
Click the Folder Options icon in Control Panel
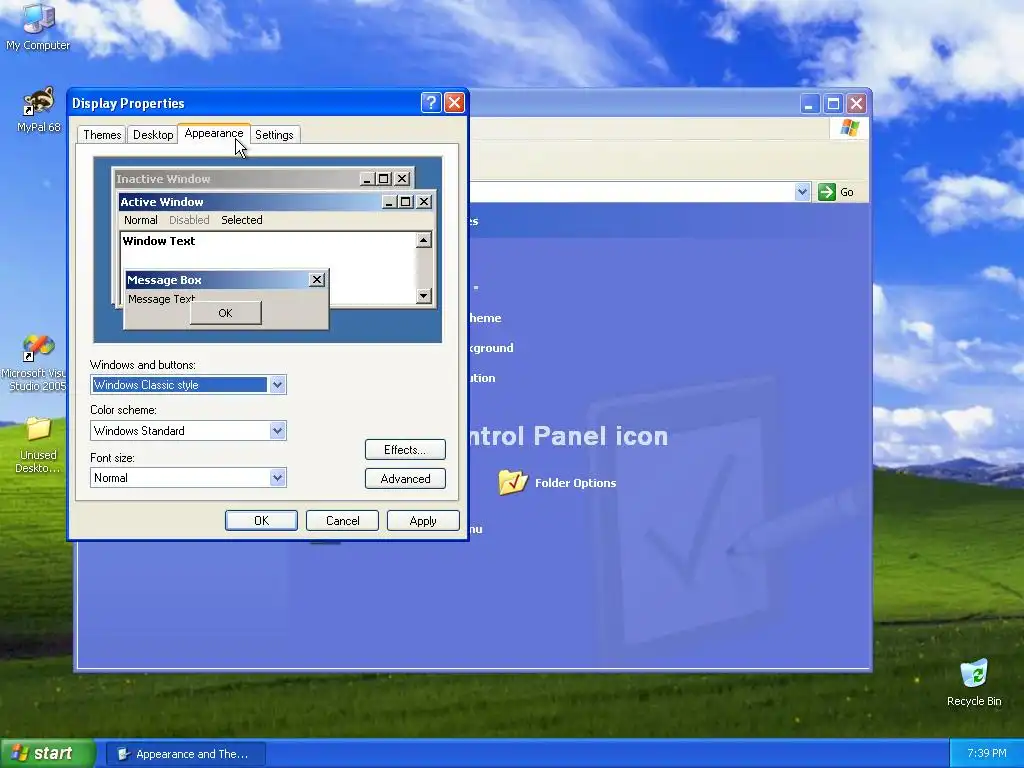coord(513,482)
